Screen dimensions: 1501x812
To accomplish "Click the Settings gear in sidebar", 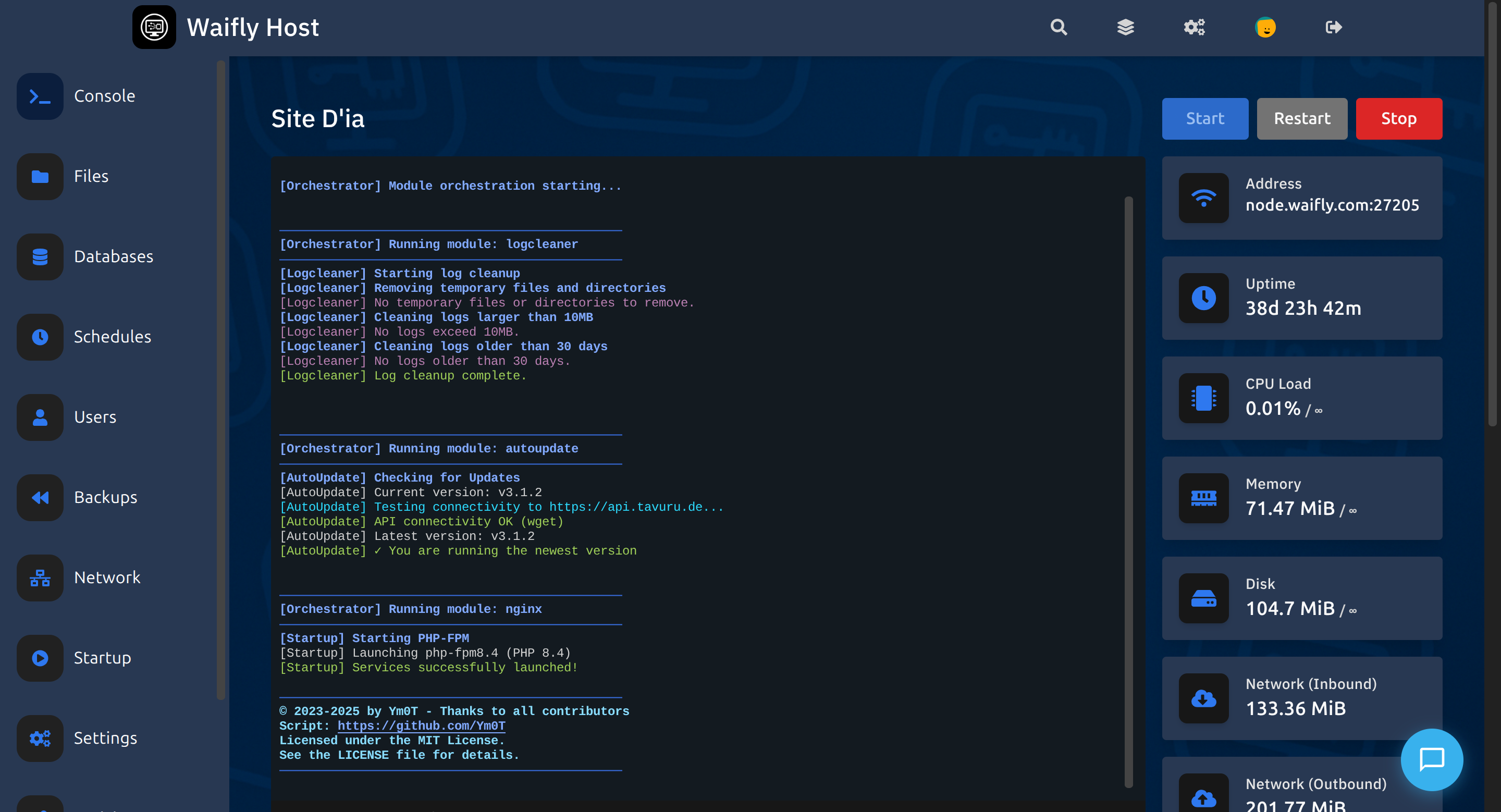I will (x=40, y=738).
